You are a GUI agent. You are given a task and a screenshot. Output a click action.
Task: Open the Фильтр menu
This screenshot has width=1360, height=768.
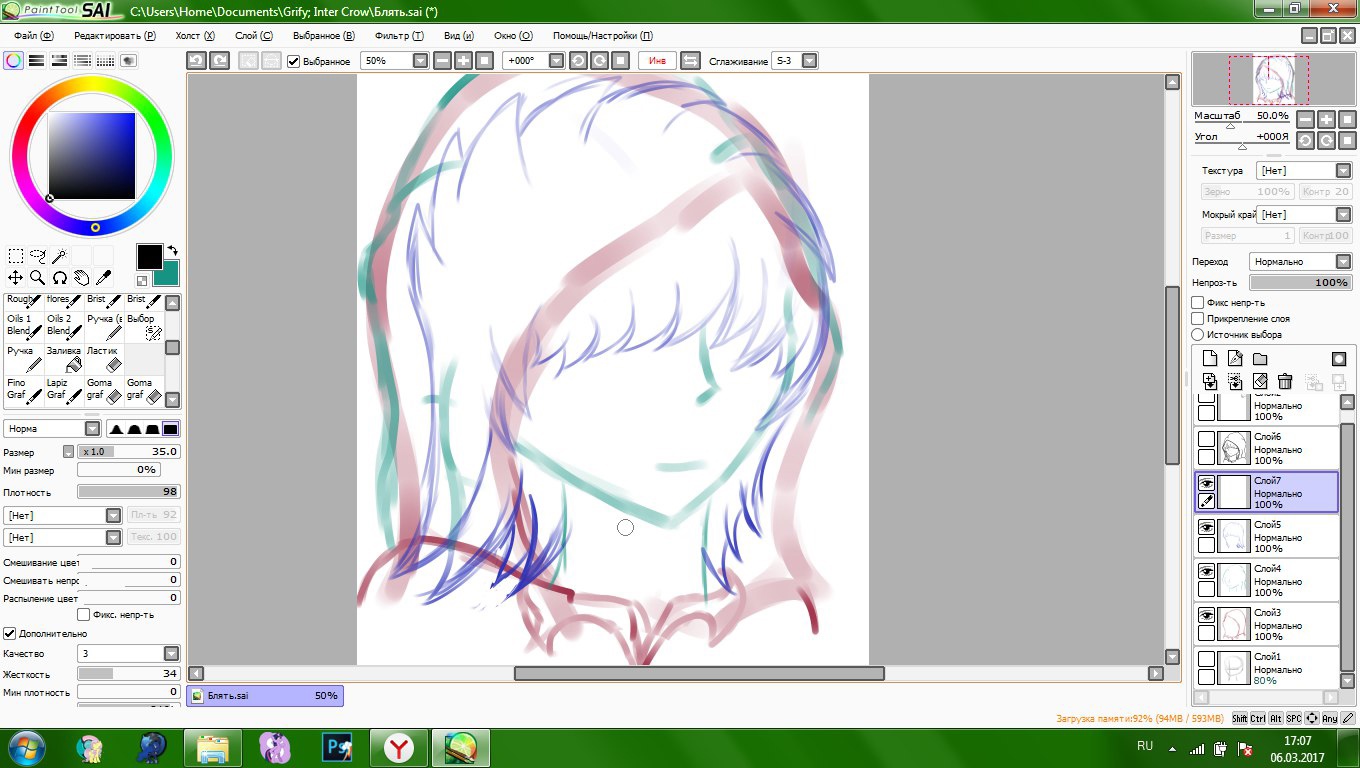click(399, 35)
